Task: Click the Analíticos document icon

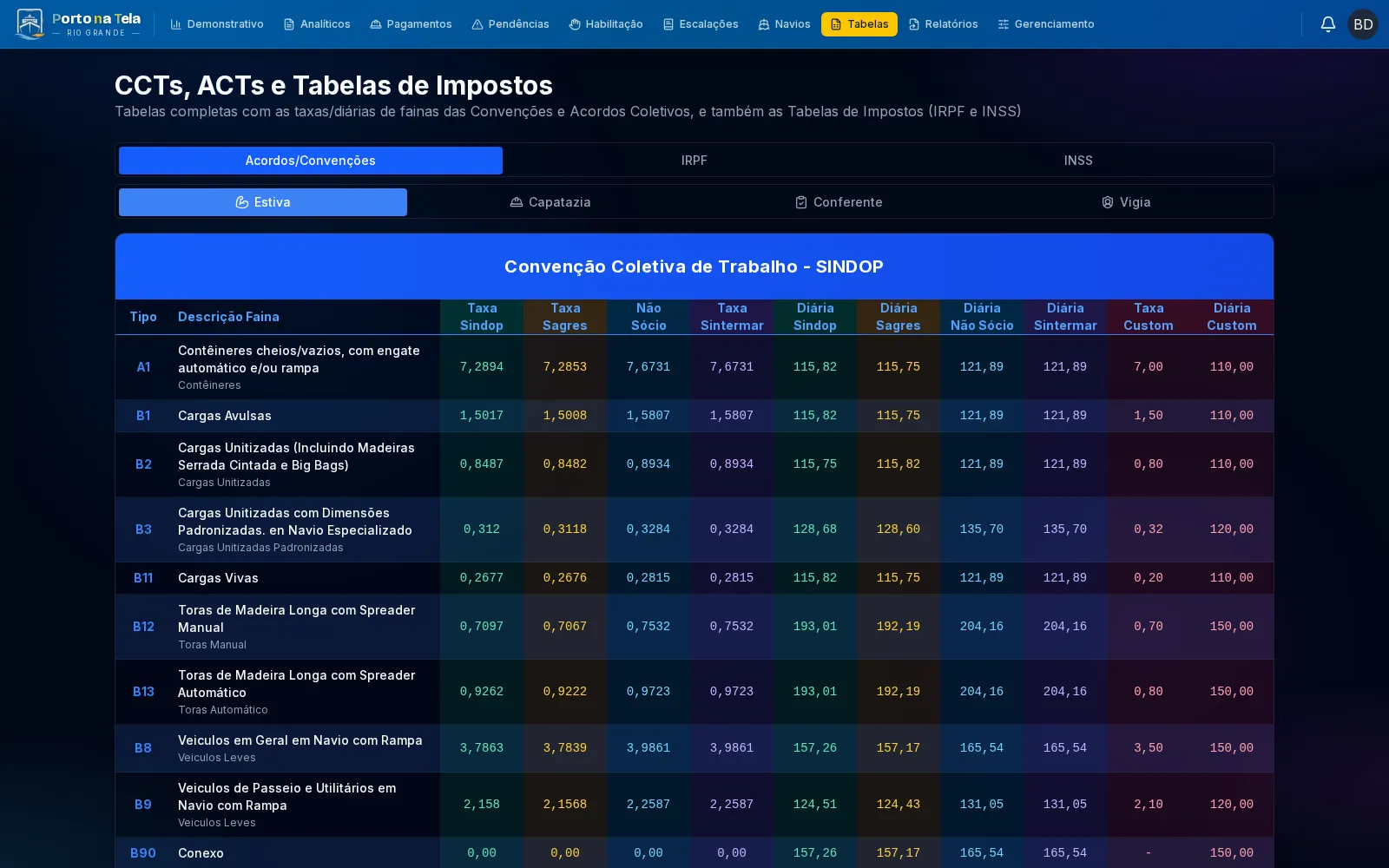Action: pyautogui.click(x=289, y=24)
